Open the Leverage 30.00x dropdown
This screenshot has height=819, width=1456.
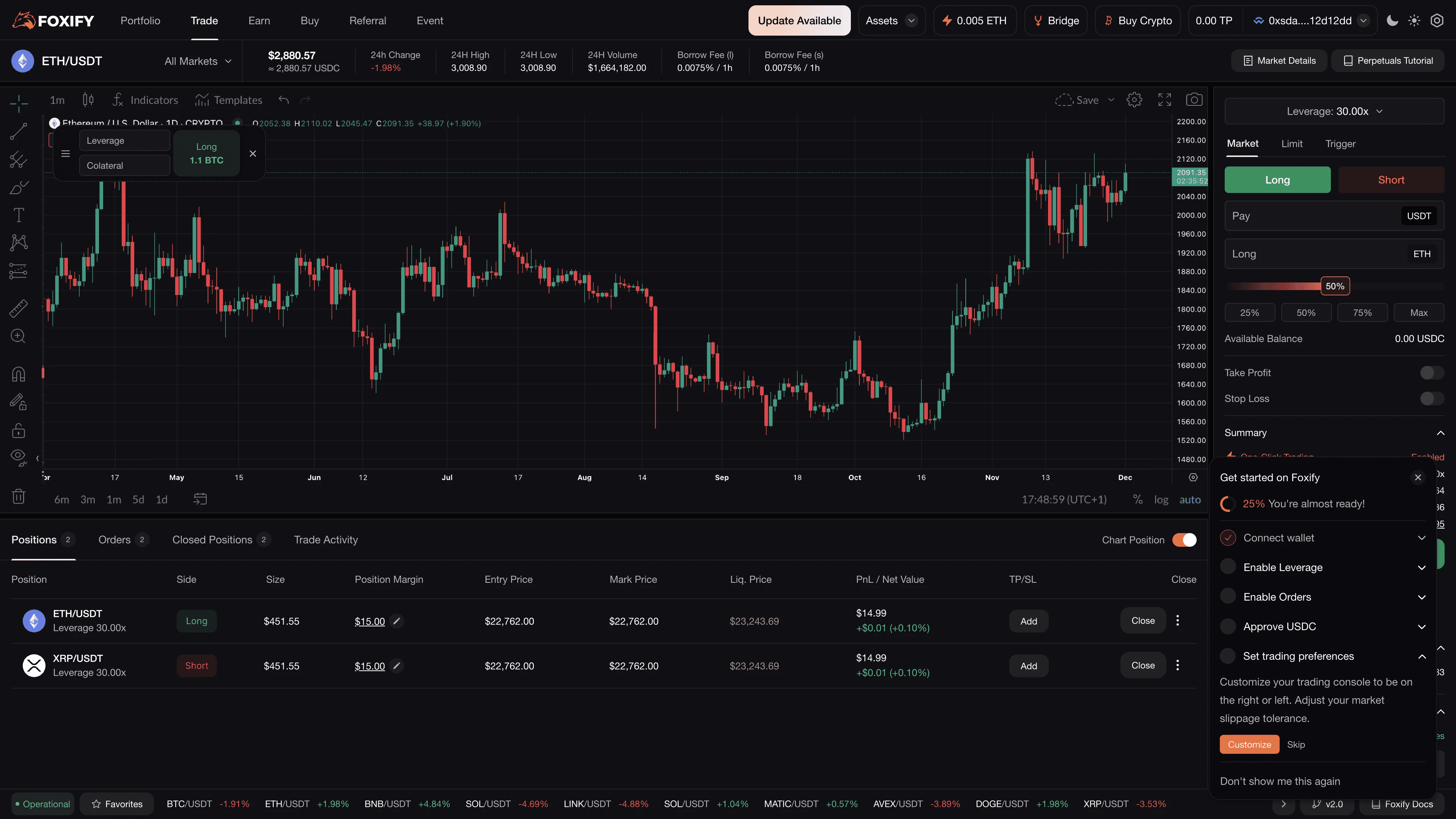[x=1334, y=111]
